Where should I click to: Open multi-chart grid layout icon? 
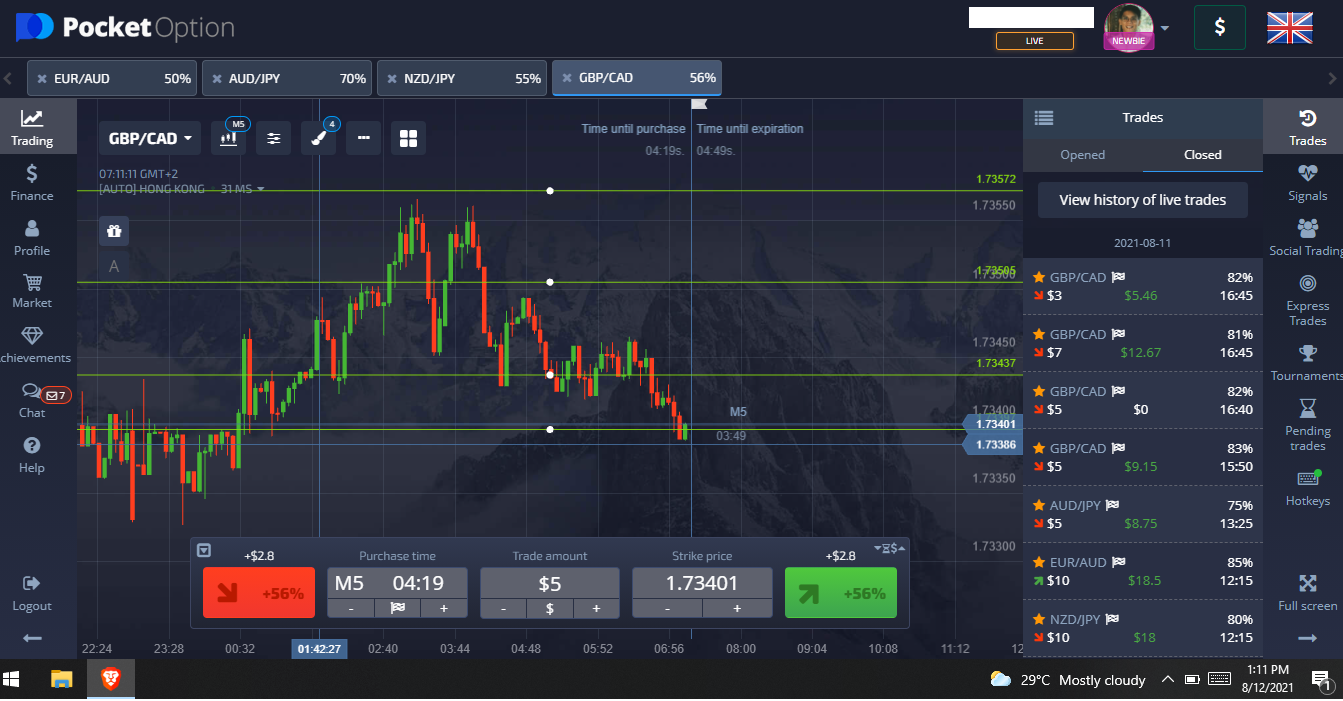tap(408, 138)
